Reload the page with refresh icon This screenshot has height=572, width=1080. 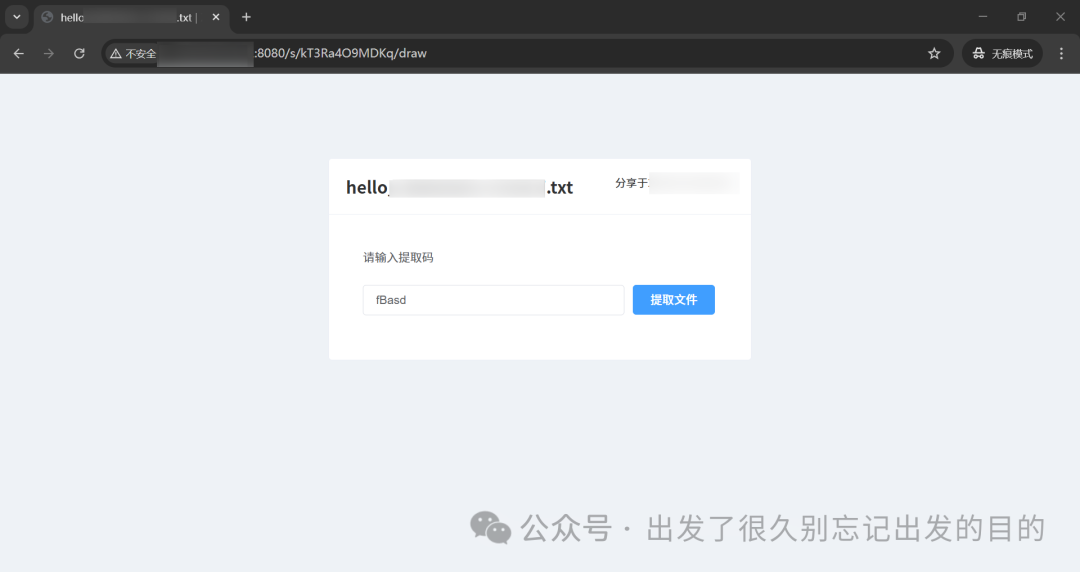79,54
